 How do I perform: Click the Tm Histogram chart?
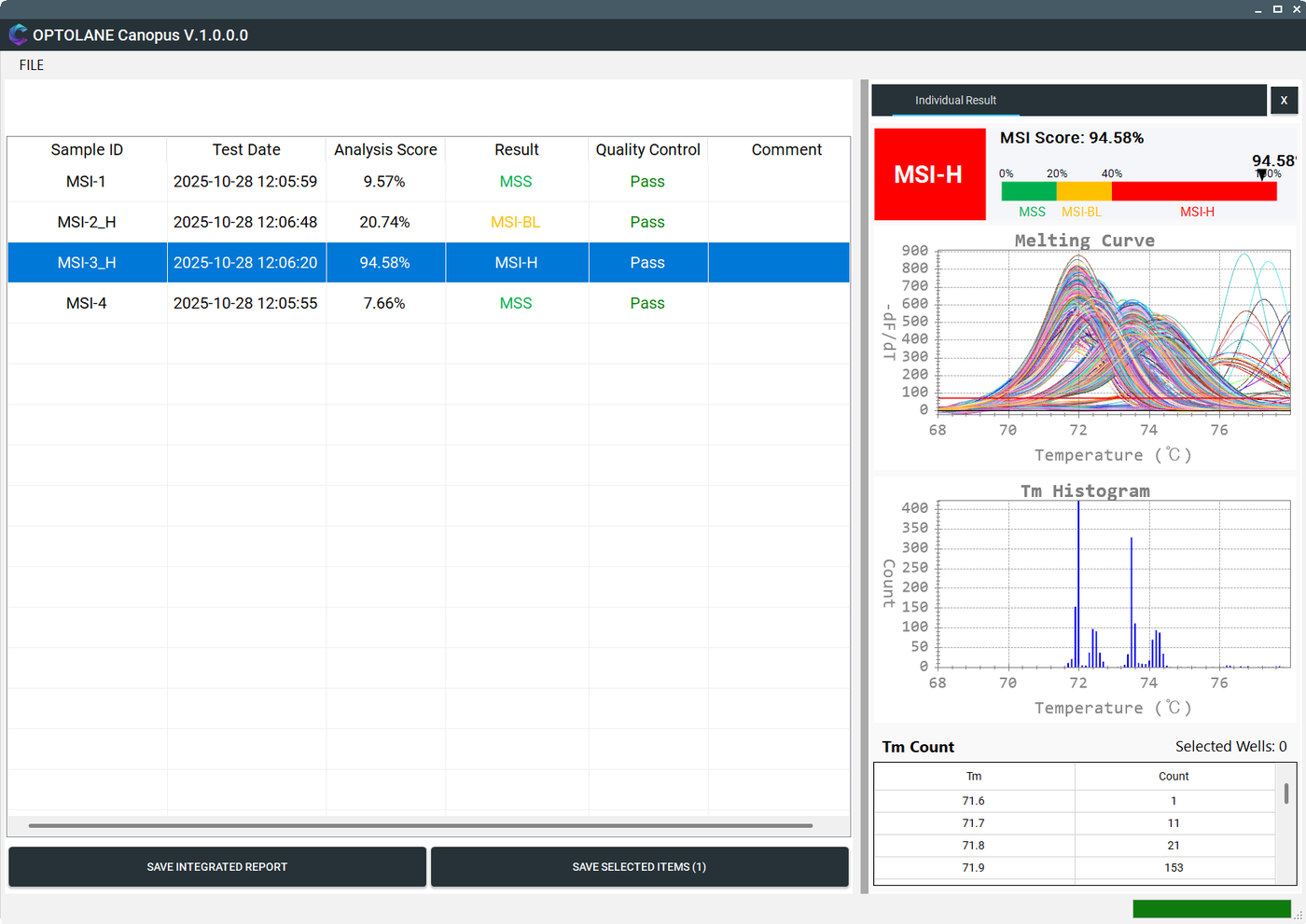(1085, 600)
